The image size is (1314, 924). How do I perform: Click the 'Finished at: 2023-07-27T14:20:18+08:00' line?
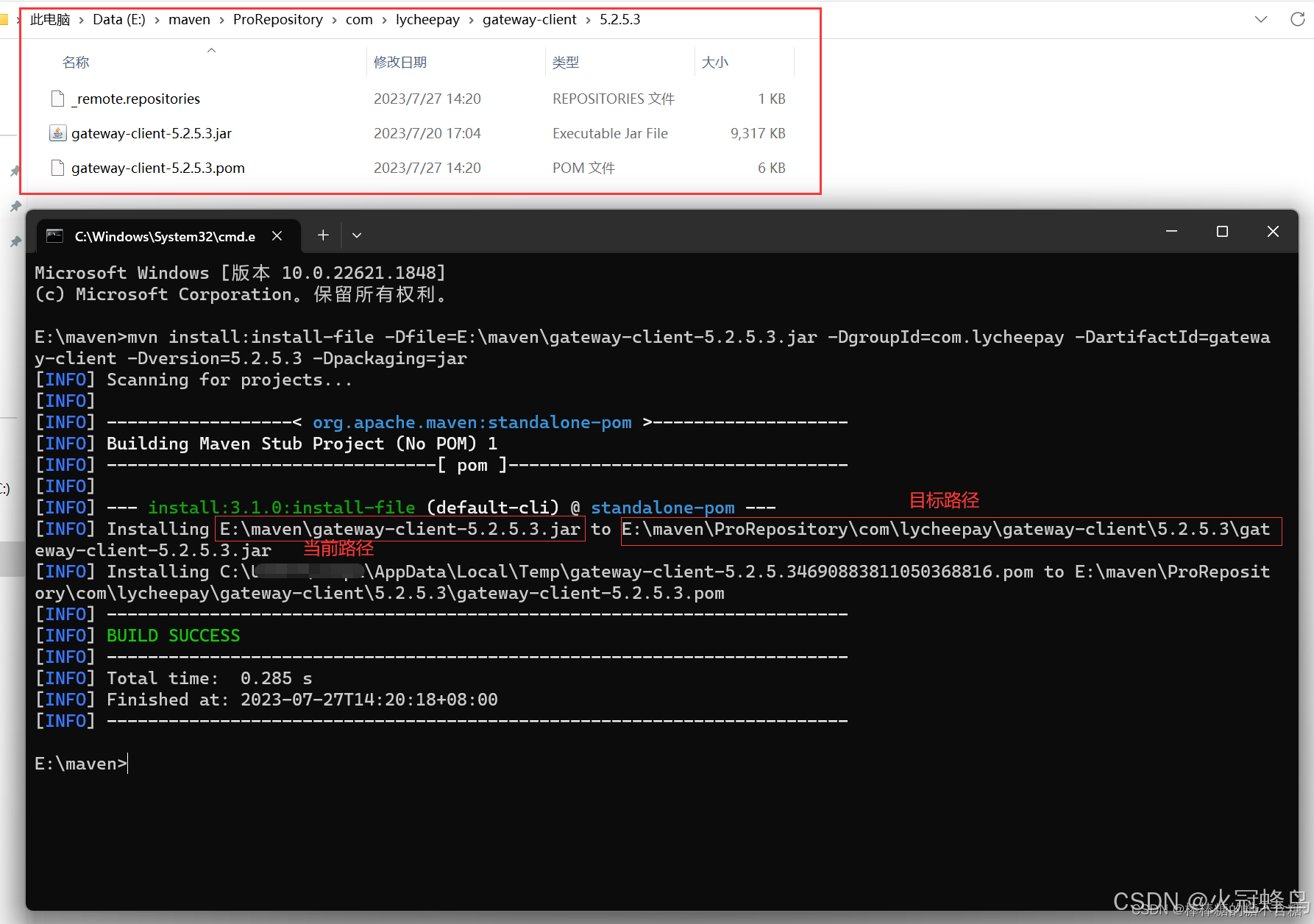pos(302,700)
